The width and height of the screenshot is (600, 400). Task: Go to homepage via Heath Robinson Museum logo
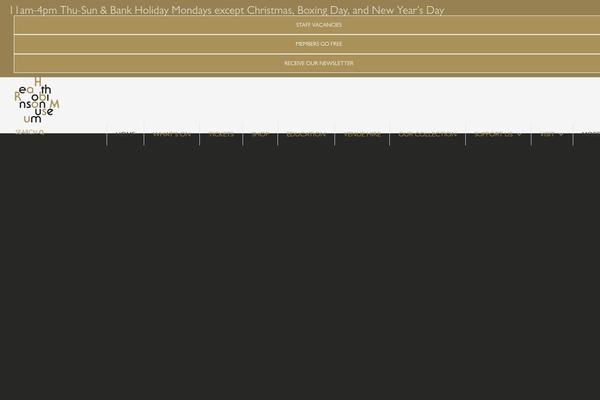click(37, 100)
